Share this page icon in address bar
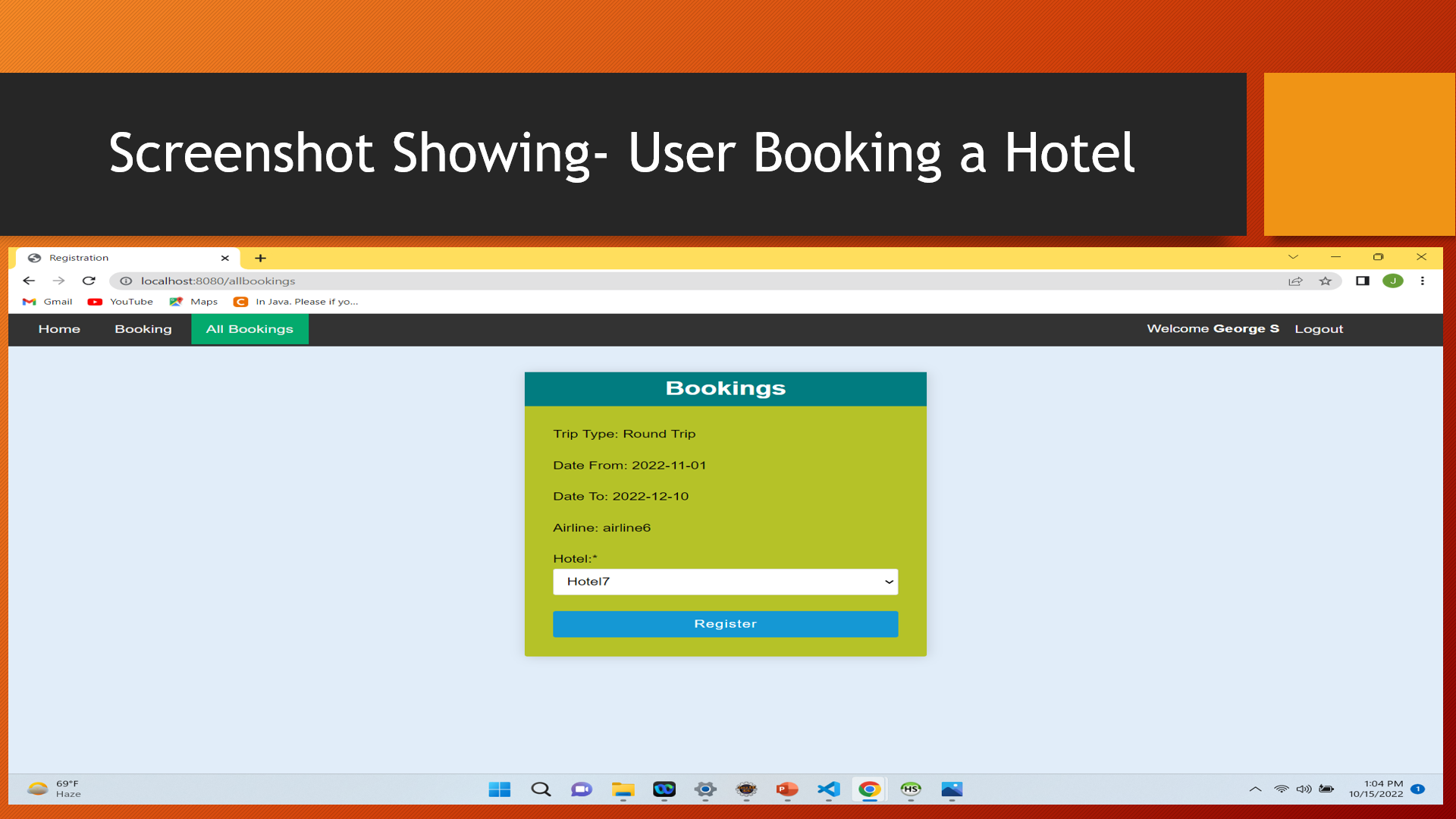1456x819 pixels. tap(1295, 281)
